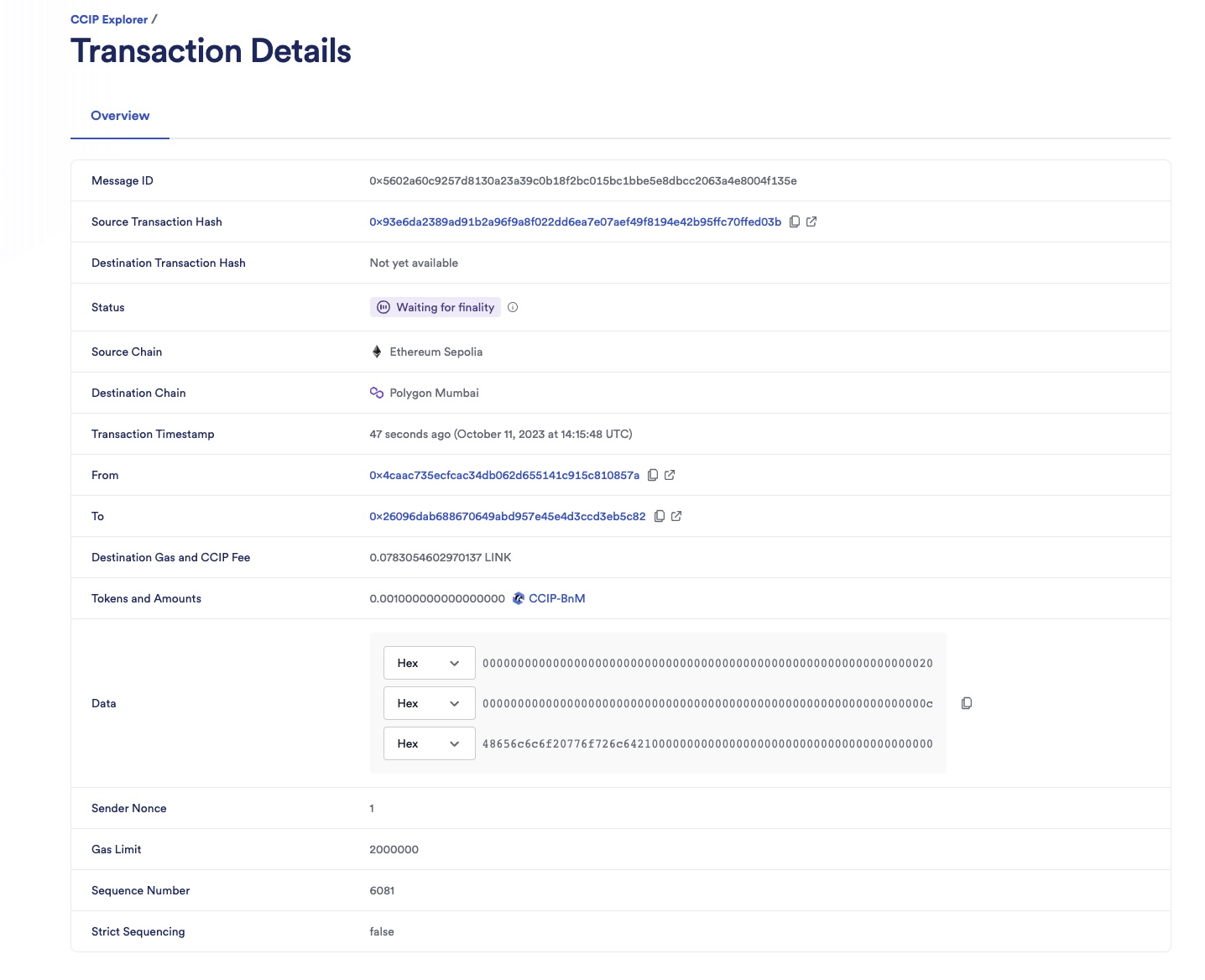
Task: Copy the From address
Action: 653,476
